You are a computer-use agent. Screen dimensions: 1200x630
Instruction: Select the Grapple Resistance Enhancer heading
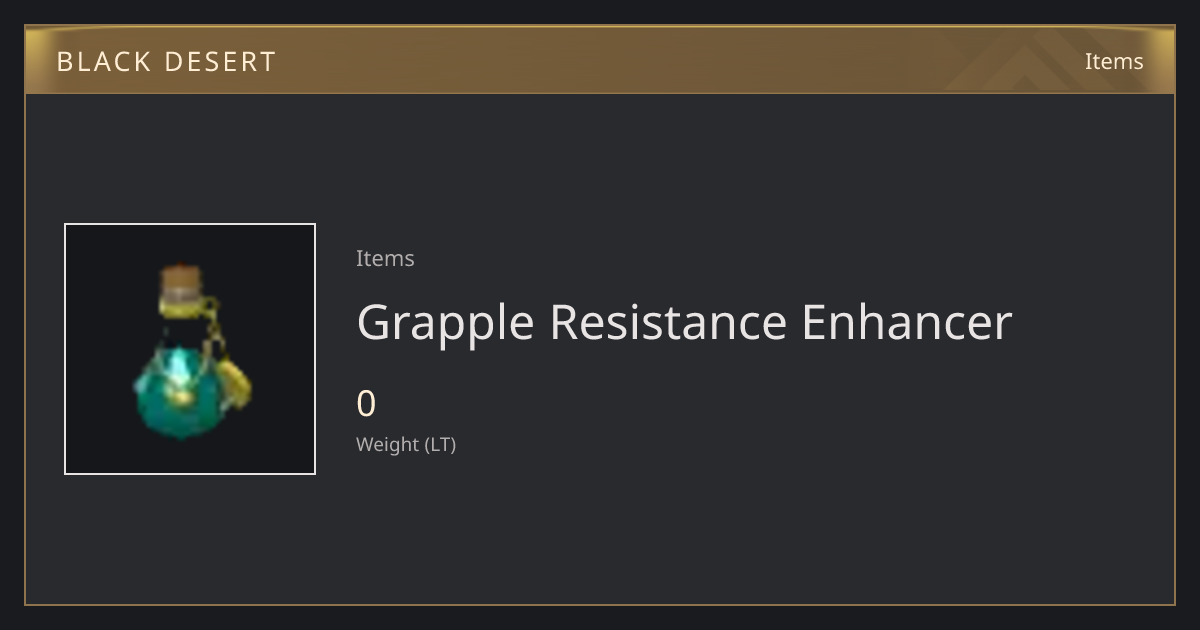tap(684, 323)
